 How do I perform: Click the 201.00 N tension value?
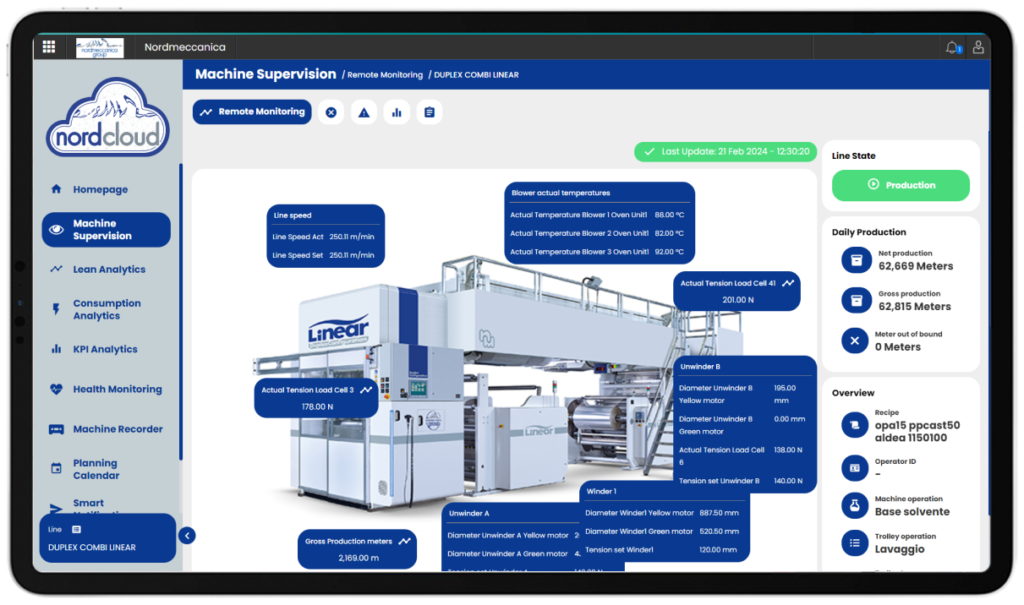(738, 300)
